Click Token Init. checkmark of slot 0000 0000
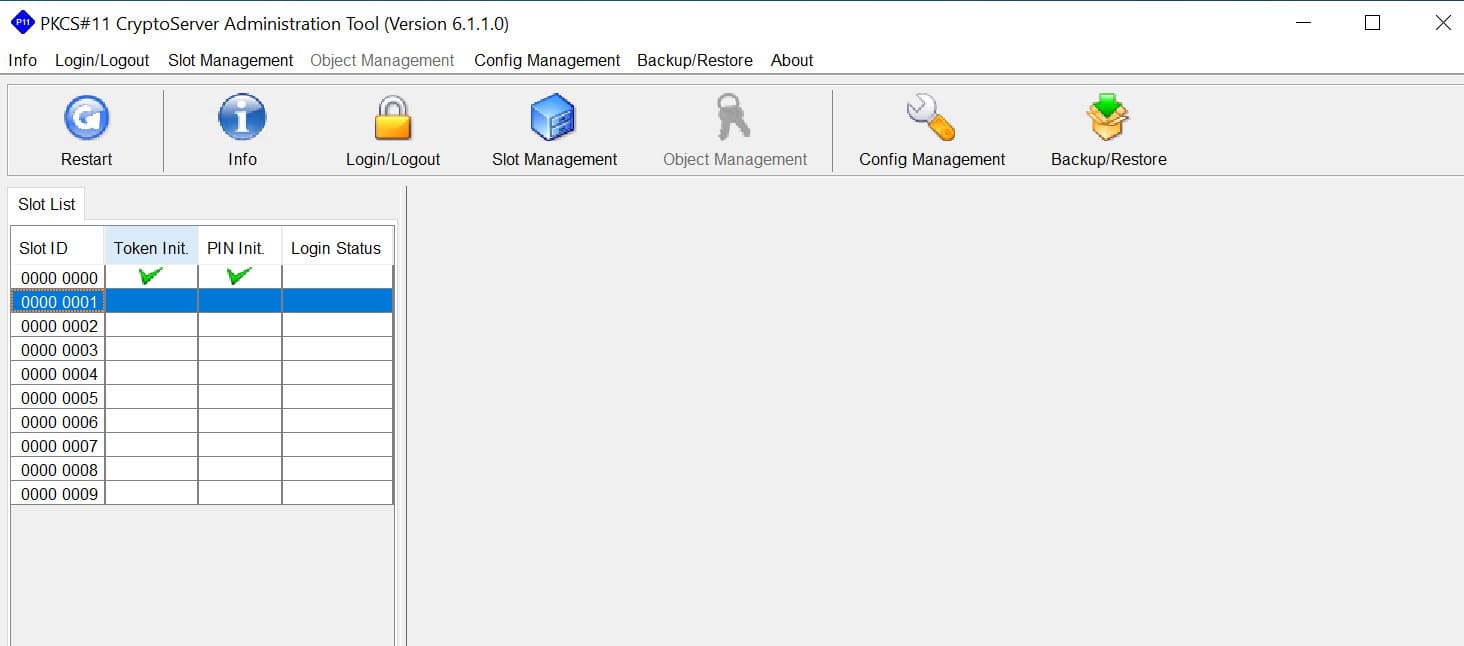 pos(151,275)
